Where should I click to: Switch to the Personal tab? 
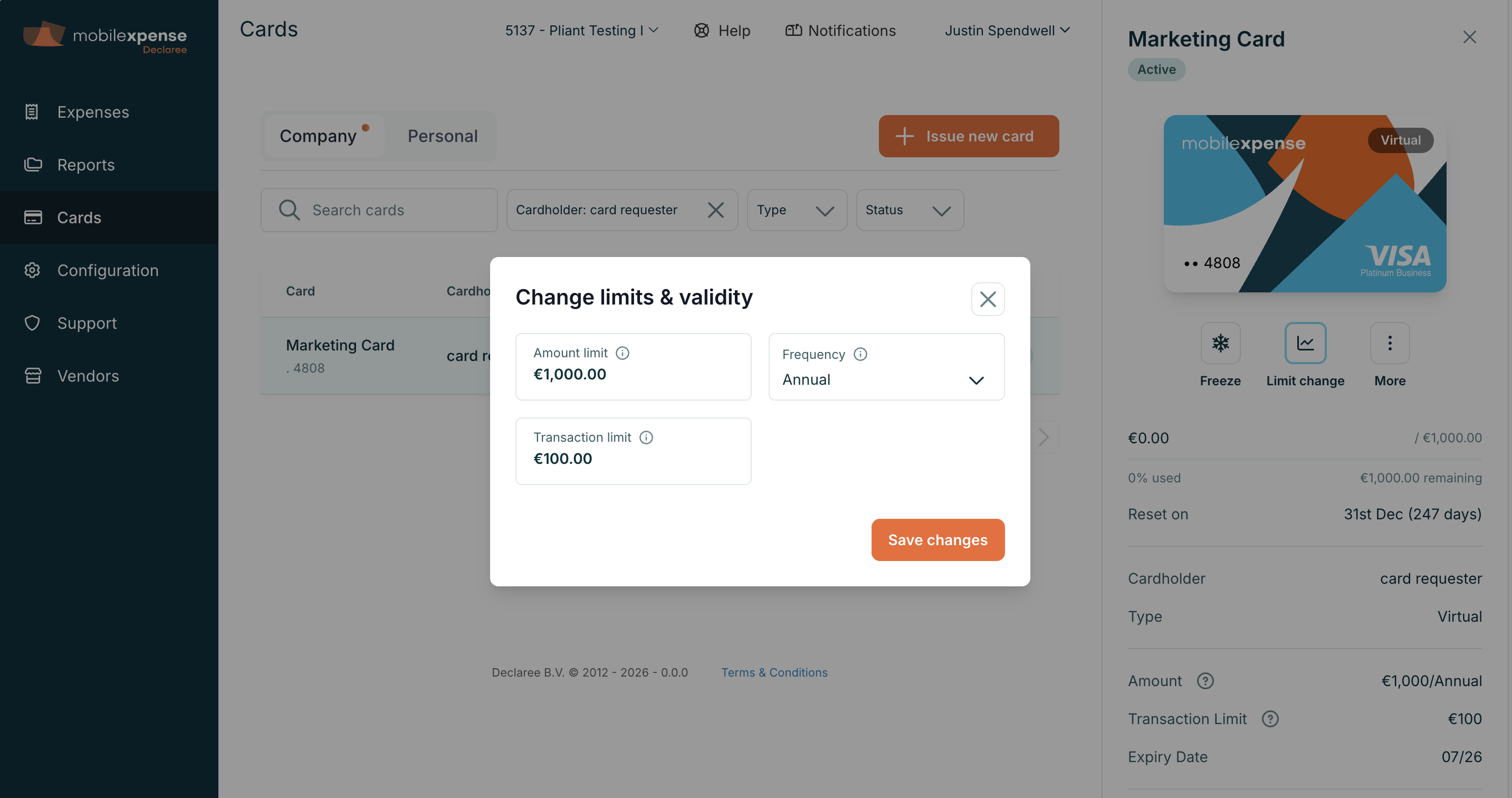[x=443, y=136]
